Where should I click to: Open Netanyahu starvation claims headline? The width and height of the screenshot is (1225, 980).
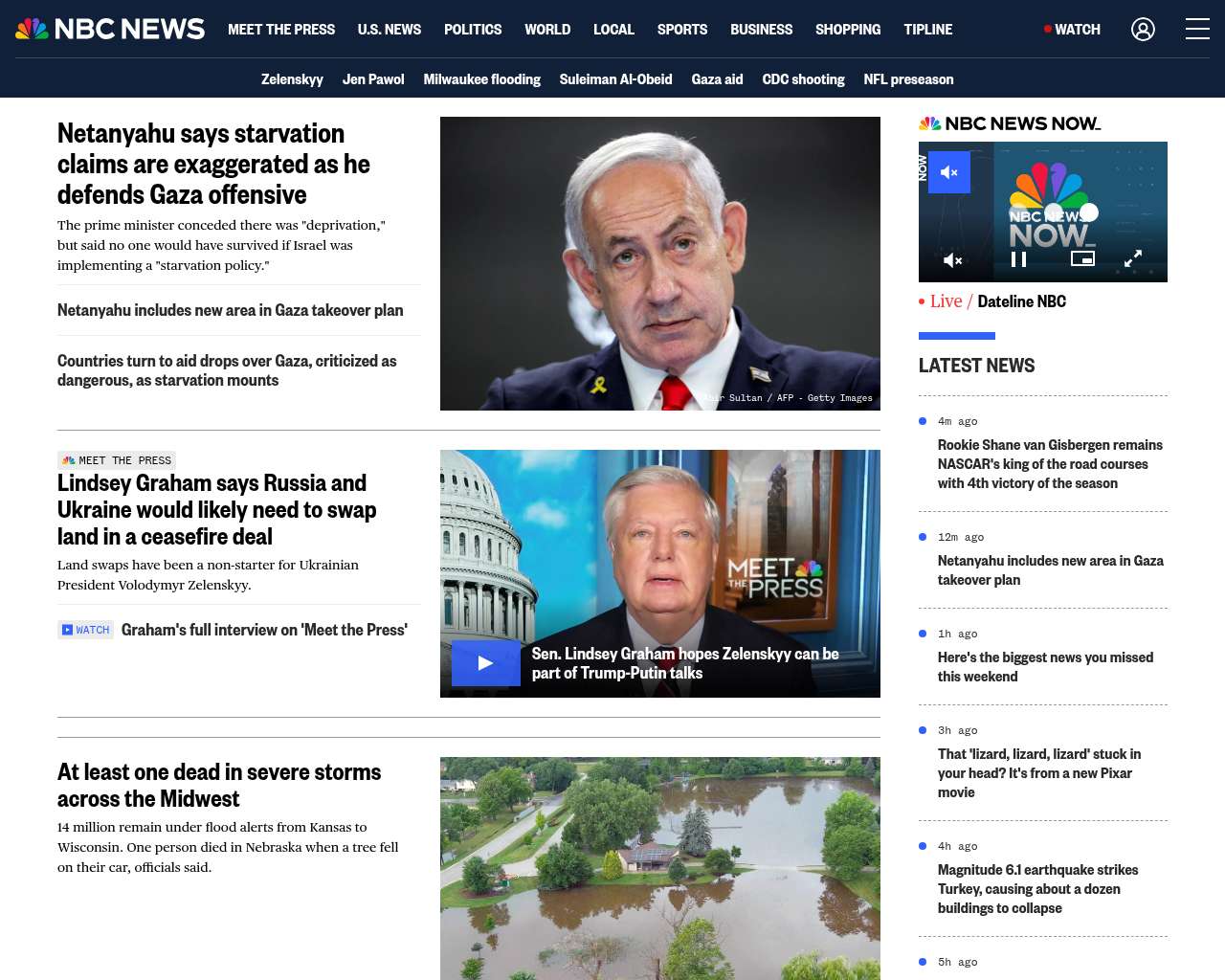click(x=214, y=164)
